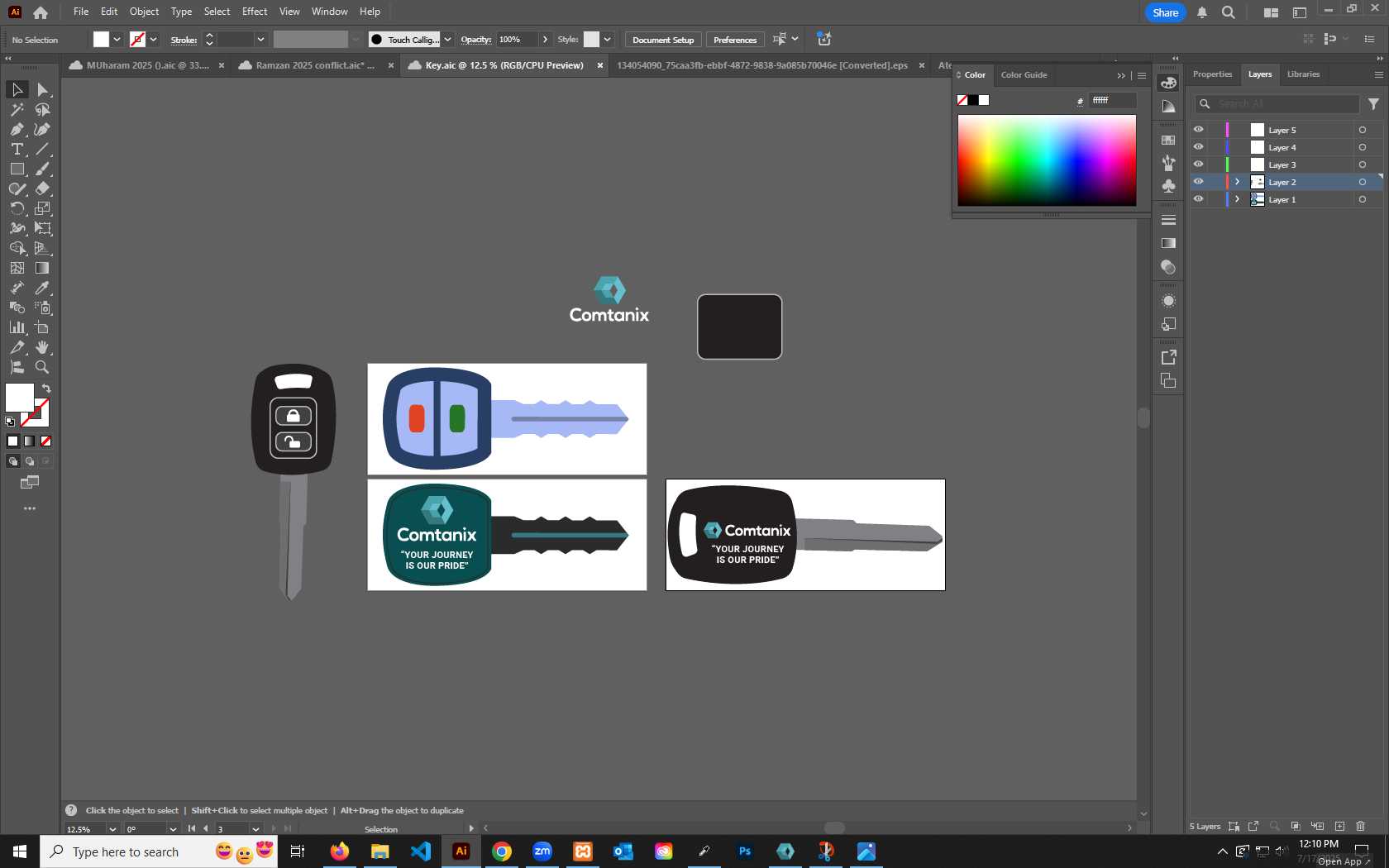The width and height of the screenshot is (1389, 868).
Task: Select the Eyedropper tool
Action: (x=42, y=288)
